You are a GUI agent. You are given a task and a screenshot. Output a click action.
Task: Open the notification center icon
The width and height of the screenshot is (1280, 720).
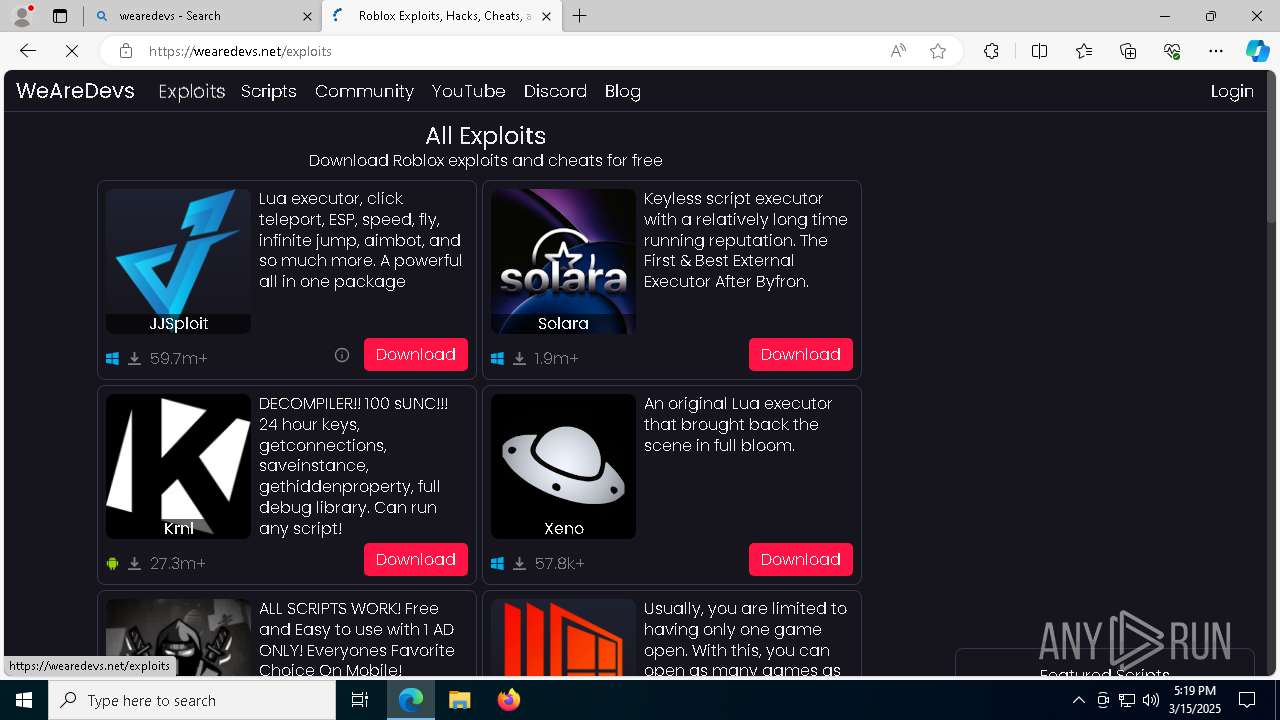pos(1247,700)
